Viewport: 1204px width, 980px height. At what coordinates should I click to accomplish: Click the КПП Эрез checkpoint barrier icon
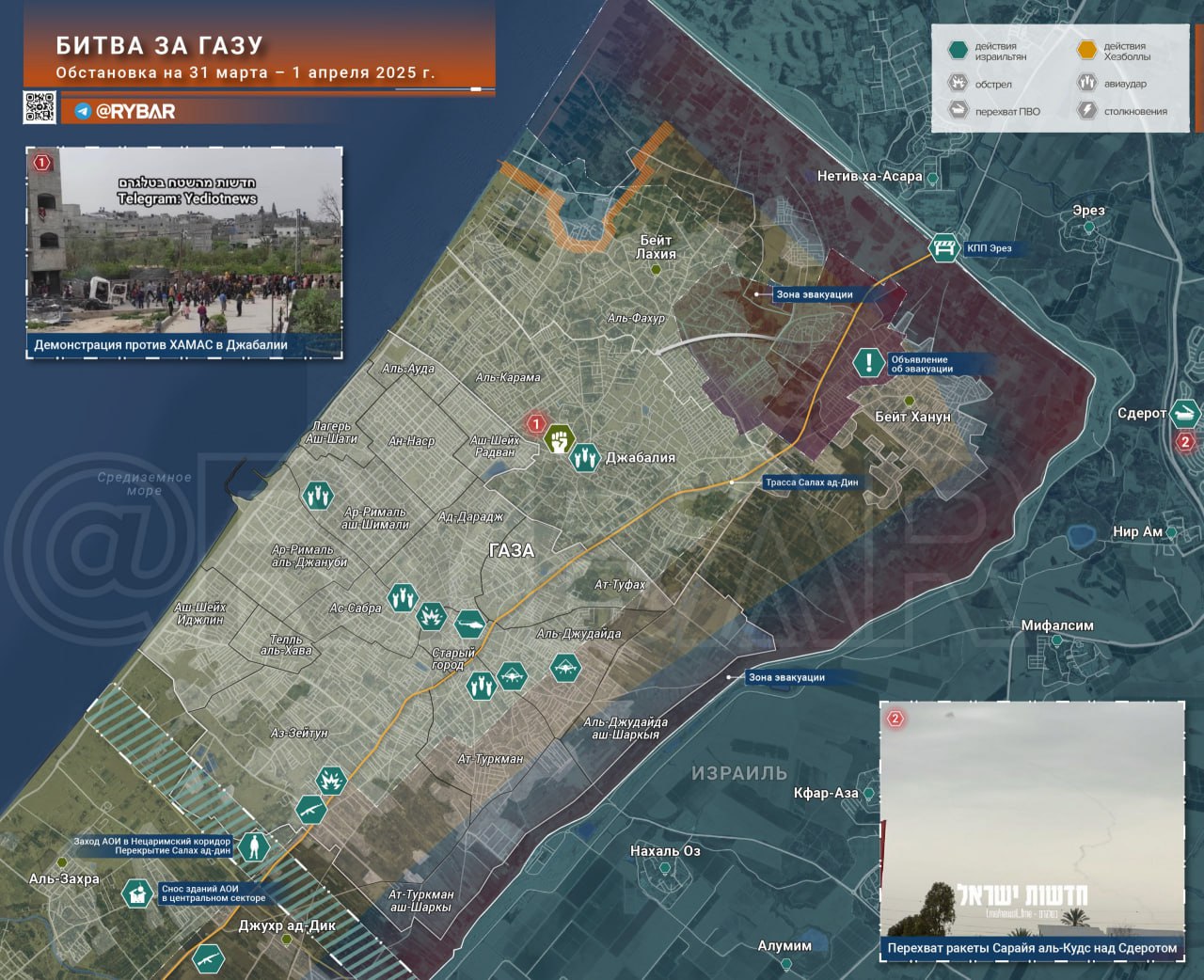click(943, 248)
